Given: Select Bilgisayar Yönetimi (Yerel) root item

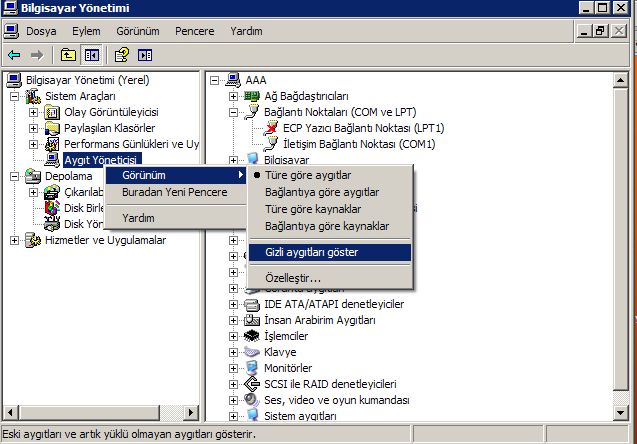Looking at the screenshot, I should point(87,80).
